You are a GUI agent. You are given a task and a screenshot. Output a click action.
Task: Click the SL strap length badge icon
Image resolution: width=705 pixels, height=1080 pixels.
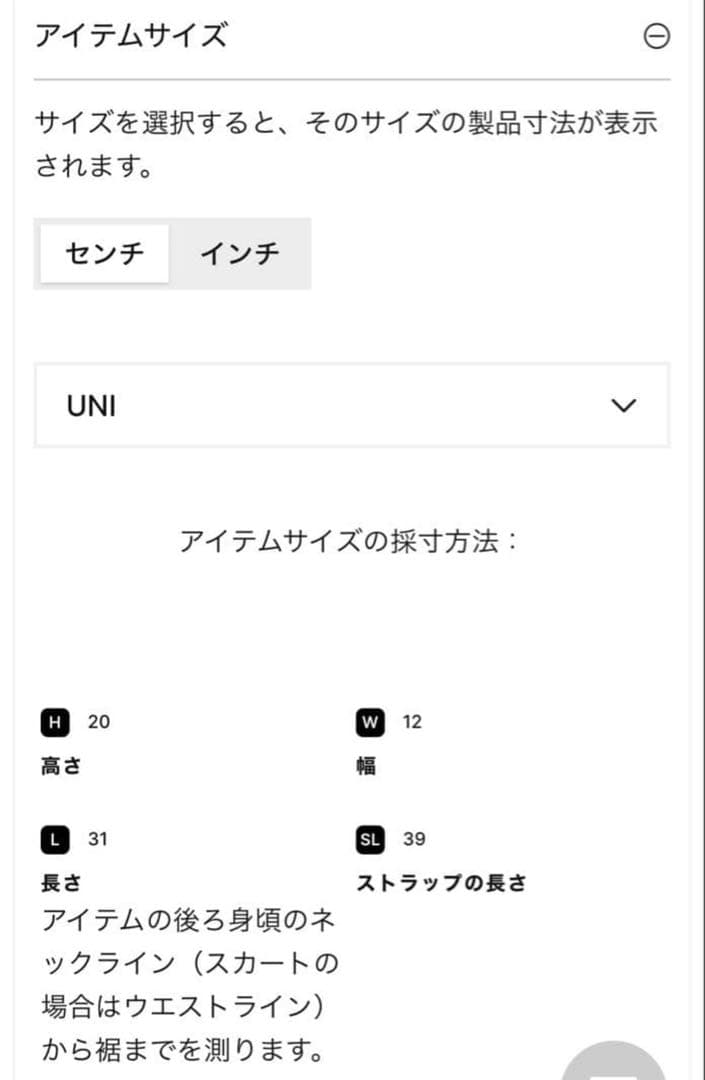pos(370,840)
